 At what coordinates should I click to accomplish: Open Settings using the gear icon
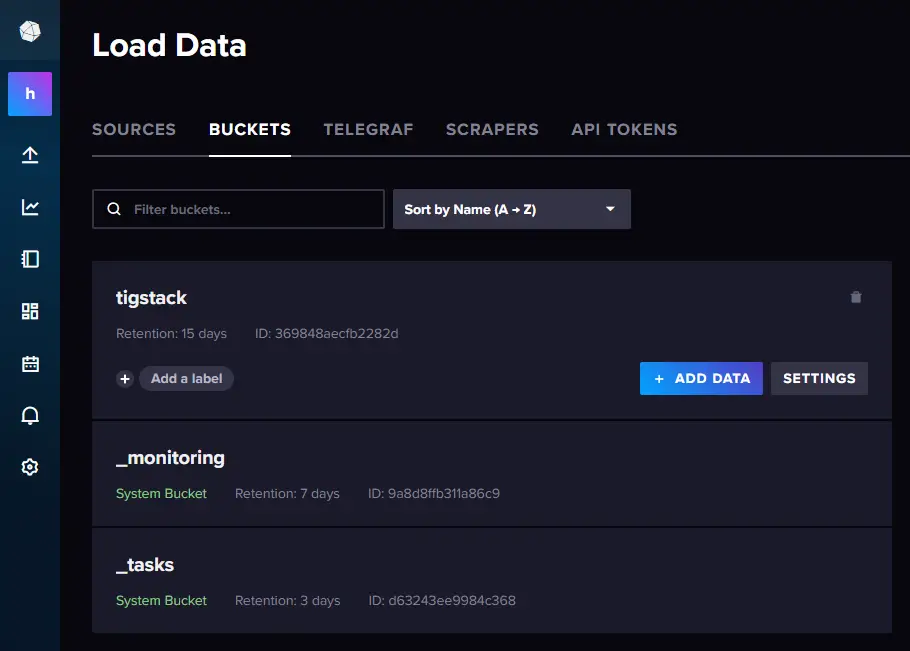[x=30, y=467]
